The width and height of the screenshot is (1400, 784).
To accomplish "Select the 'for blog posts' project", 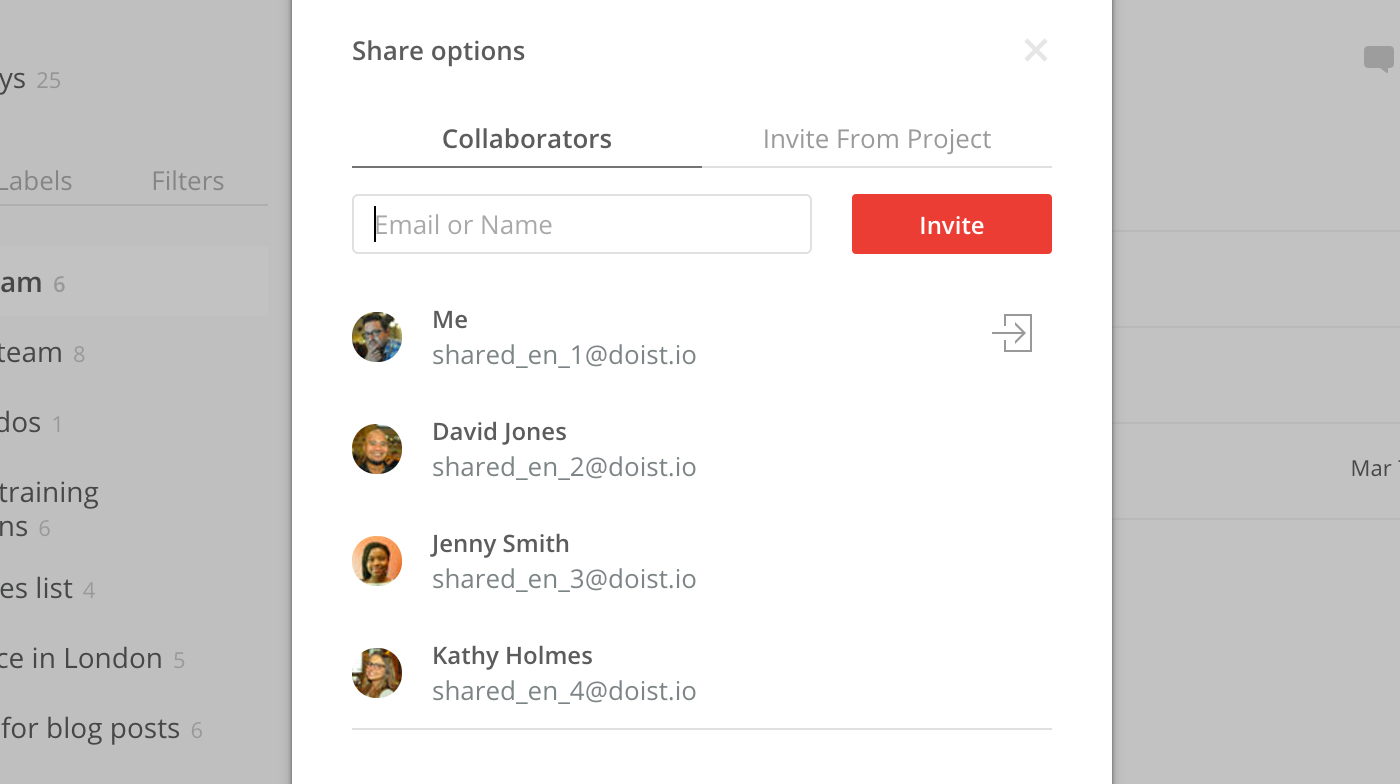I will click(90, 728).
